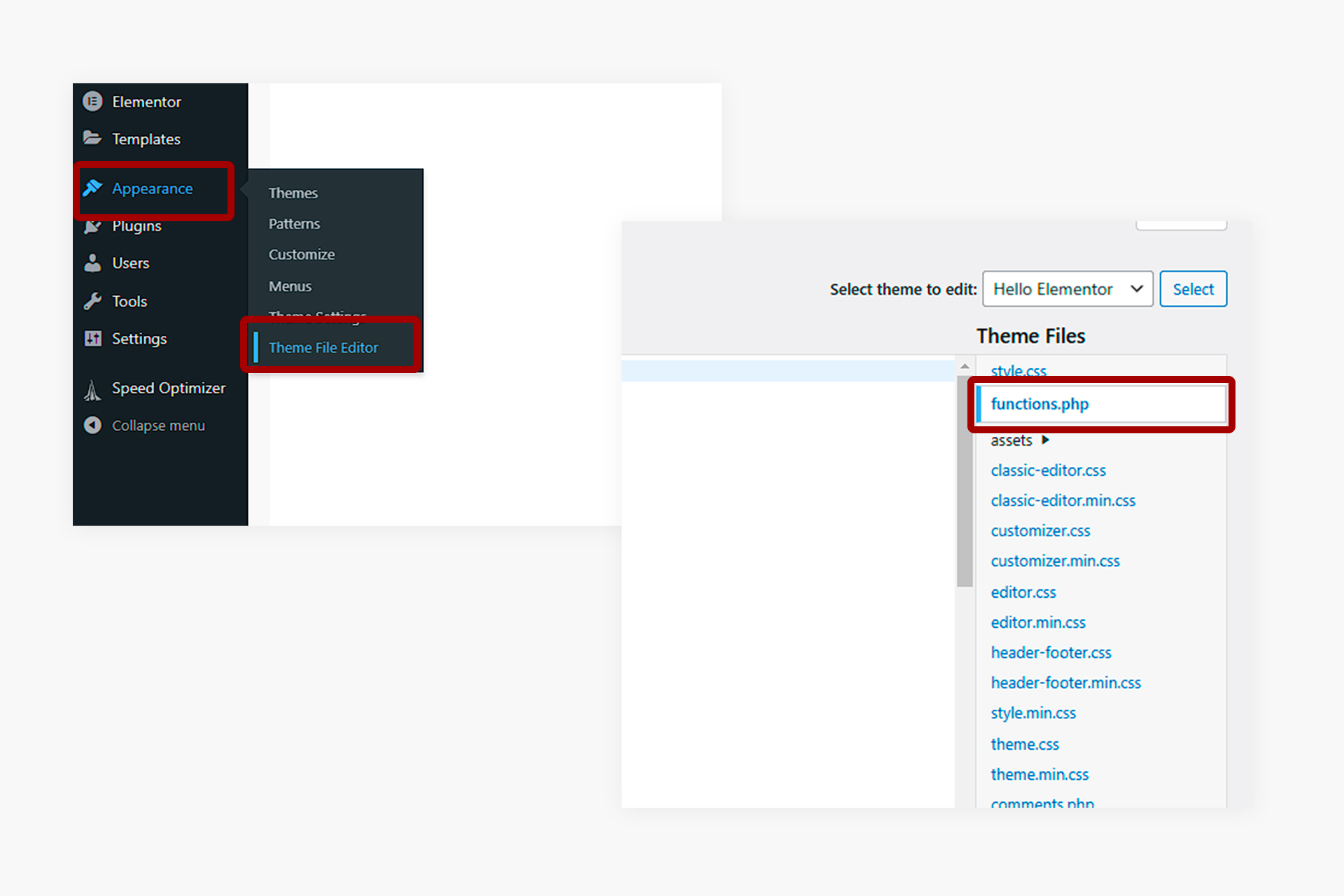Click the Settings sliders icon
The width and height of the screenshot is (1344, 896).
coord(92,339)
